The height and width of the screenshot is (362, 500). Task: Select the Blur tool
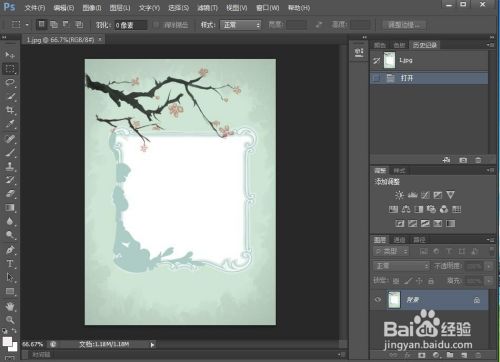(10, 221)
